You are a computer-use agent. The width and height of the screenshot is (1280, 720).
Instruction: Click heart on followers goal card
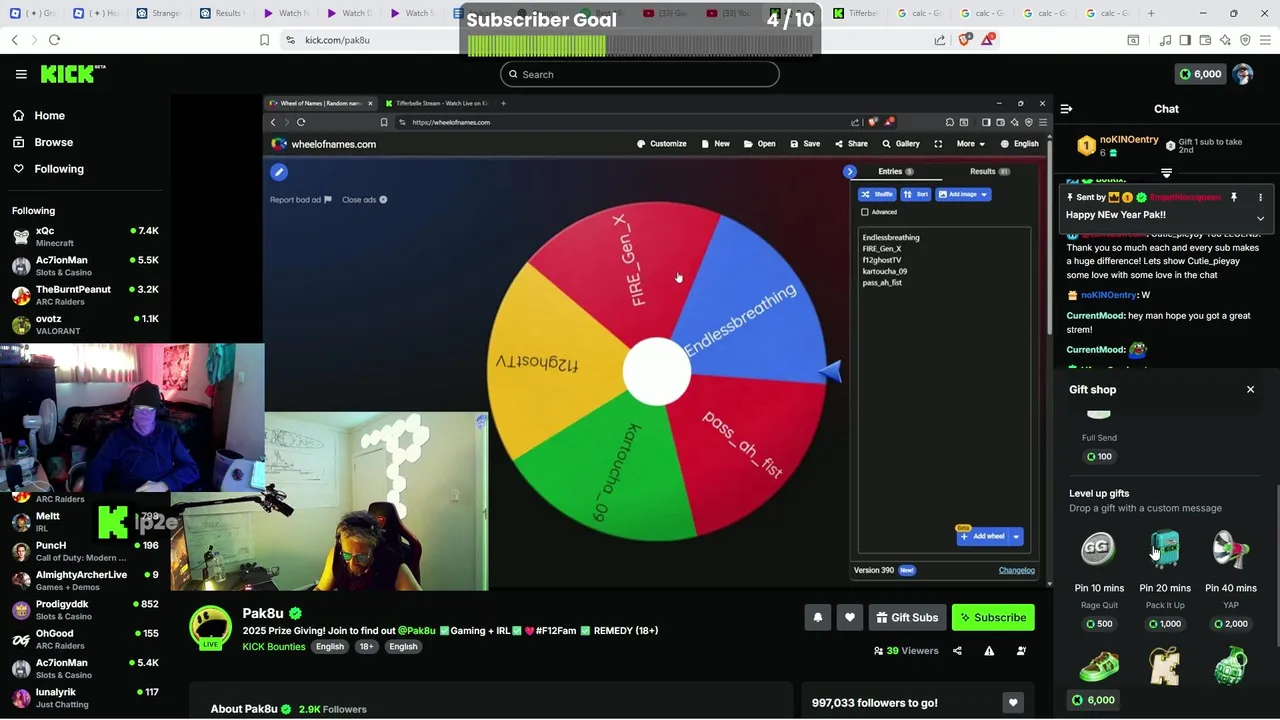(1013, 703)
